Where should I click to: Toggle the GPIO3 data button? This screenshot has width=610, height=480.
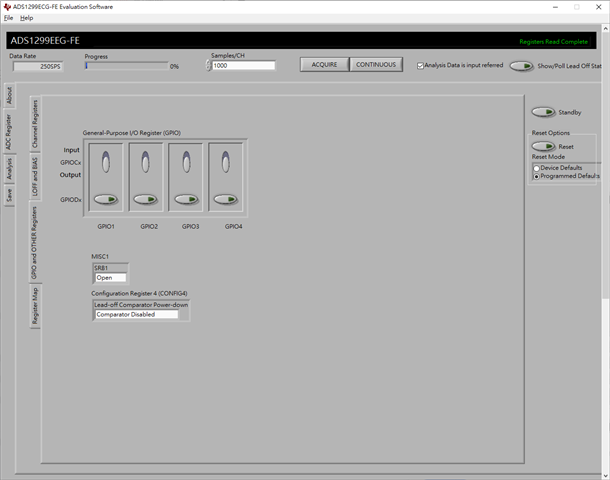(186, 200)
